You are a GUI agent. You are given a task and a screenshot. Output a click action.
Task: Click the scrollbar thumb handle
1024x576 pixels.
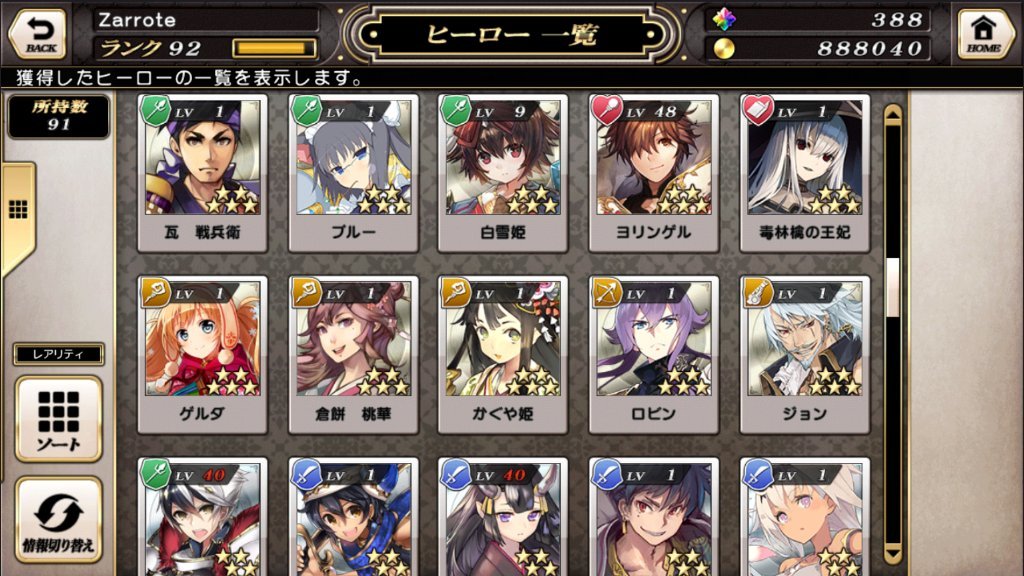tap(893, 287)
